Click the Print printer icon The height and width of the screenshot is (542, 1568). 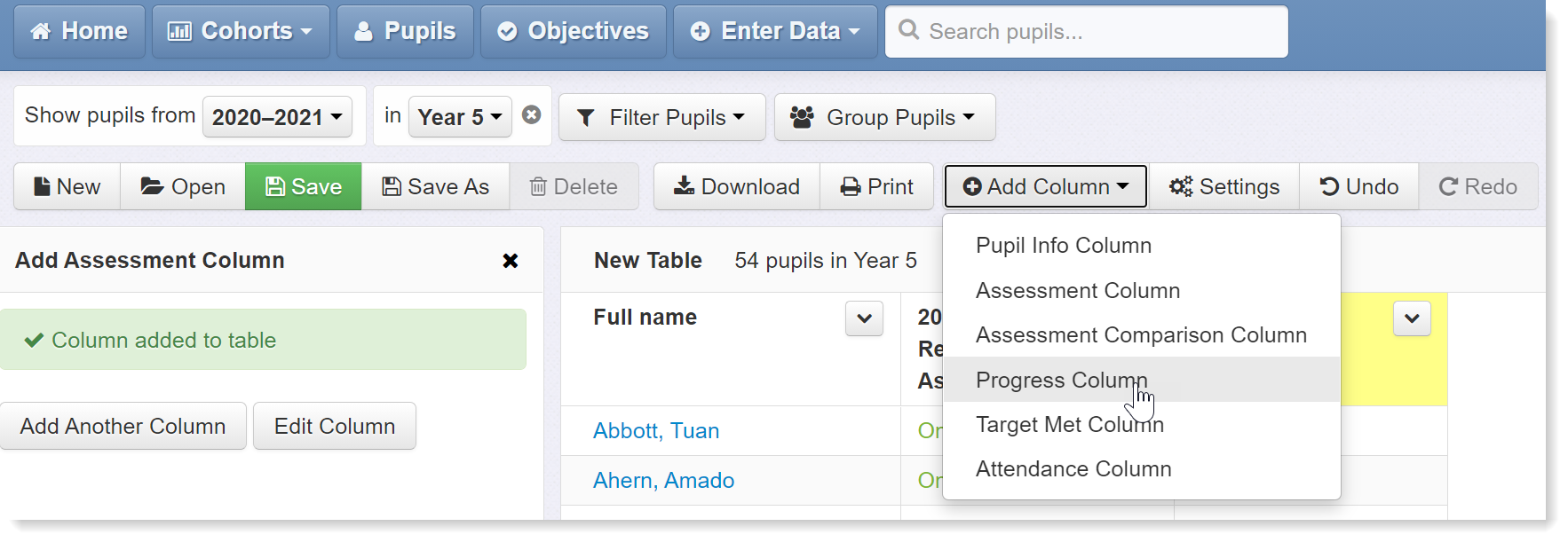[851, 187]
